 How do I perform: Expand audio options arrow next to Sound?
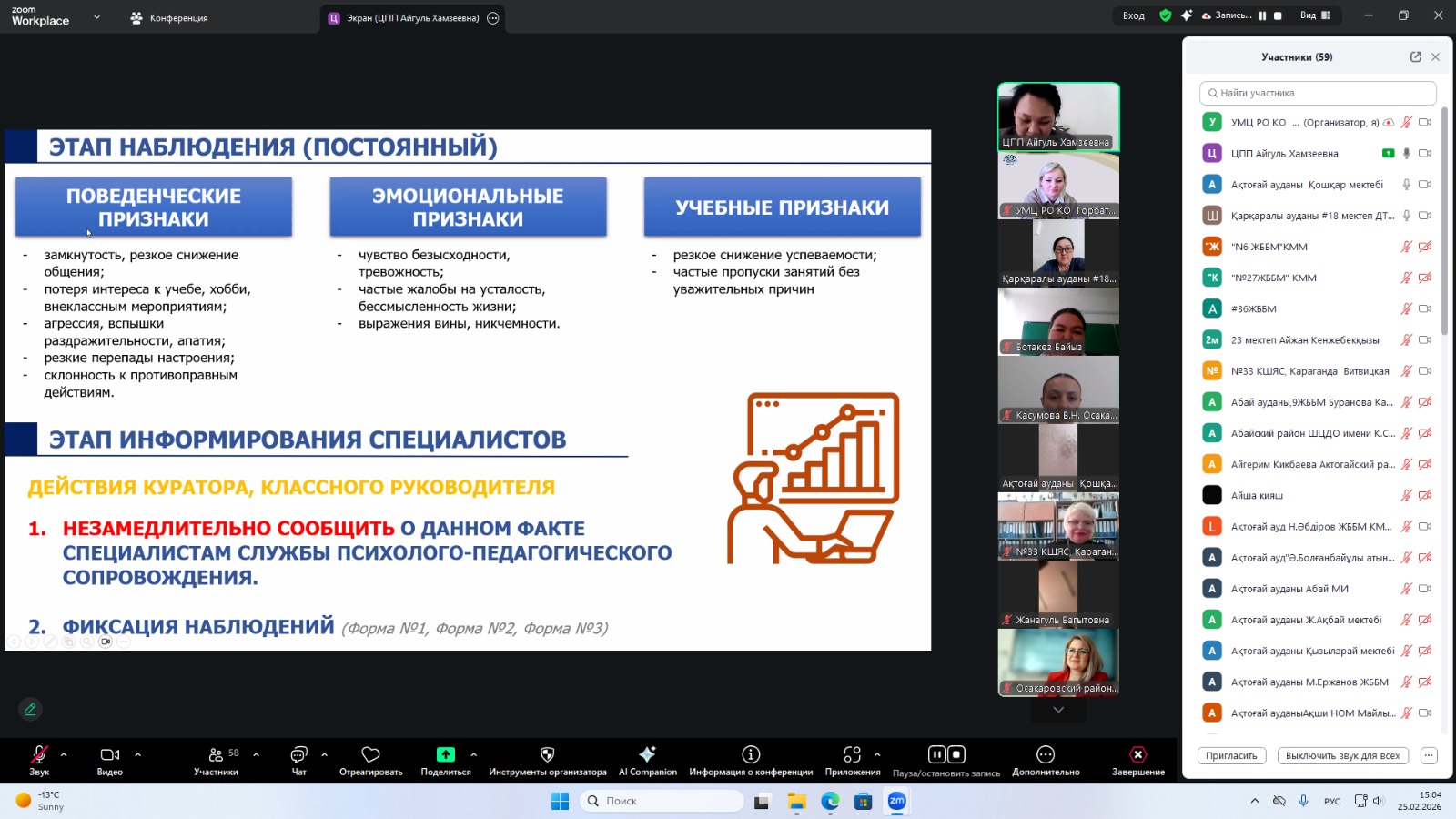click(64, 754)
